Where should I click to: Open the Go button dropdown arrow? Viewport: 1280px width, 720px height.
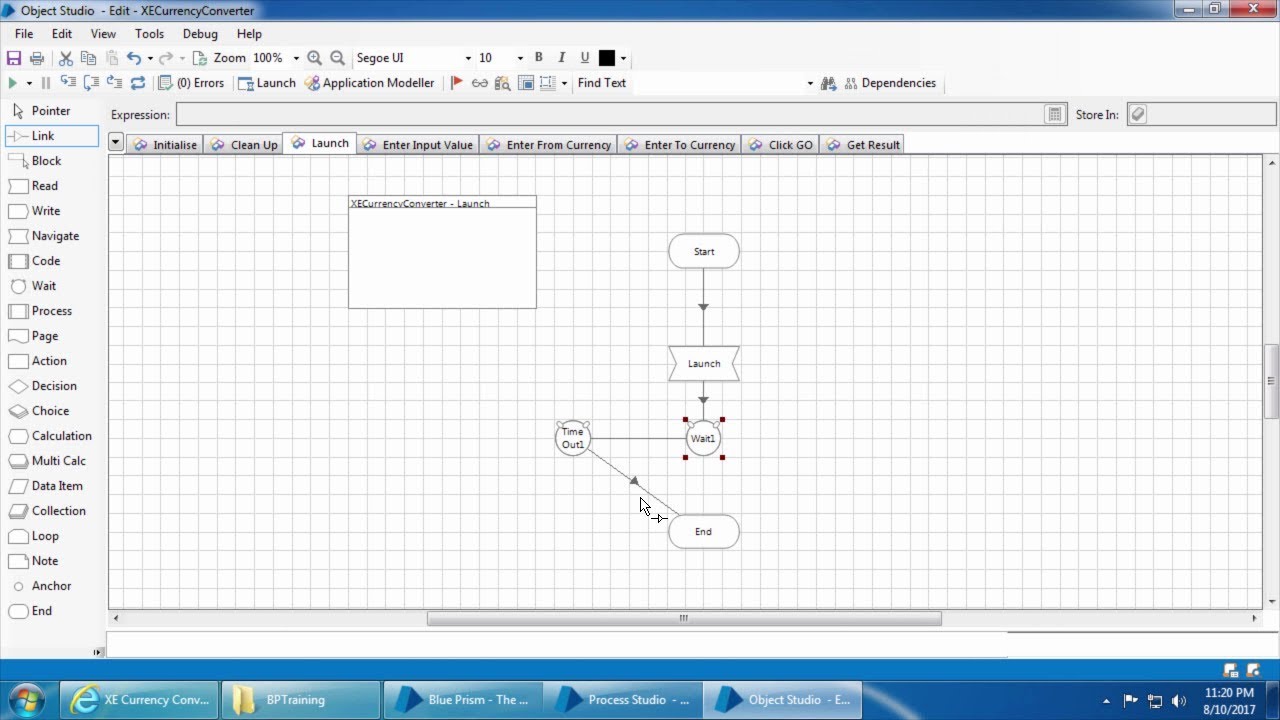[29, 83]
